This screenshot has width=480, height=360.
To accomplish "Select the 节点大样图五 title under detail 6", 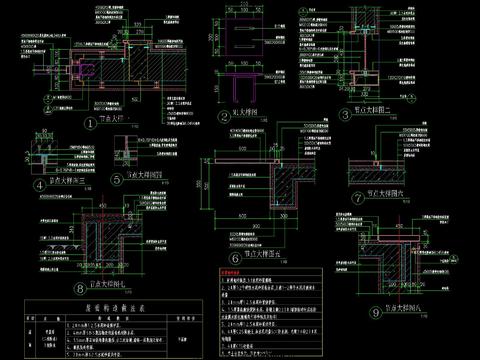I will (262, 254).
